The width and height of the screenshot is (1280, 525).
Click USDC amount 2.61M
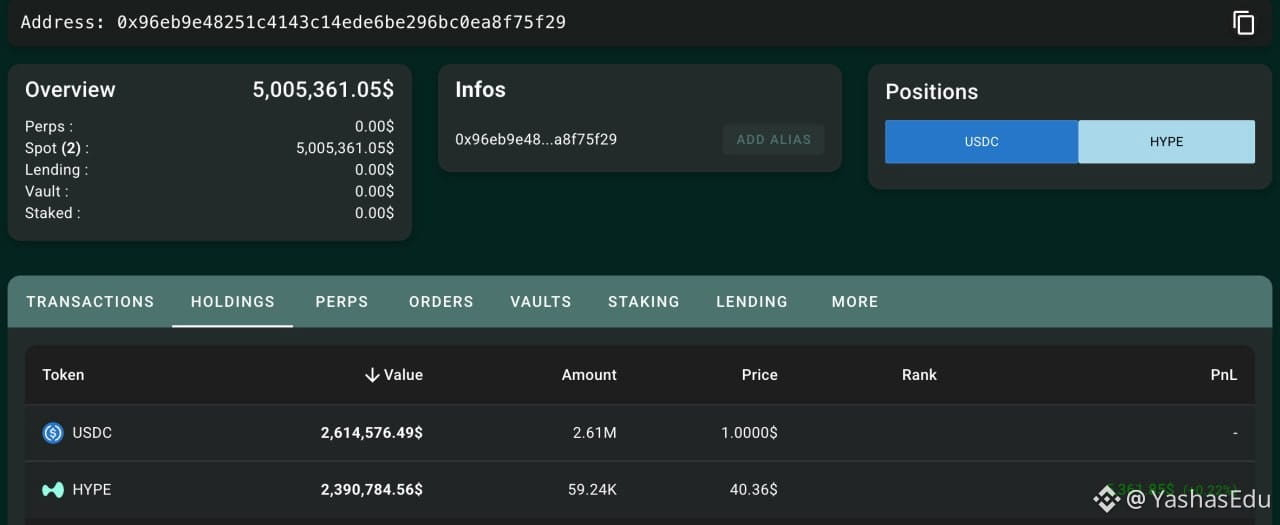(x=595, y=433)
